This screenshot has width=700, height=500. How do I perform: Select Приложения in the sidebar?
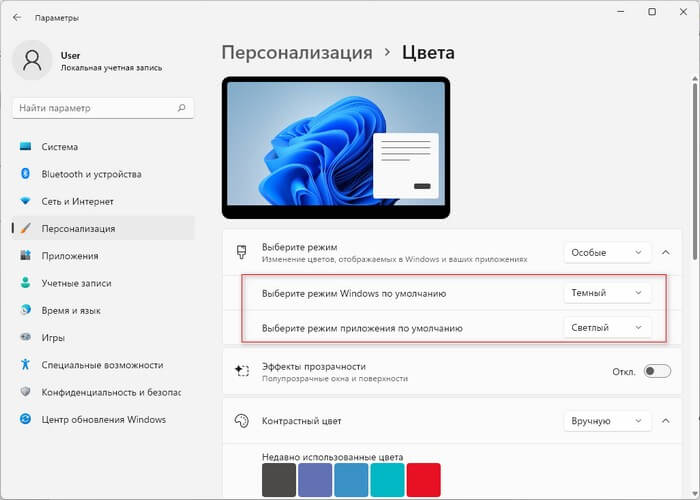104,255
